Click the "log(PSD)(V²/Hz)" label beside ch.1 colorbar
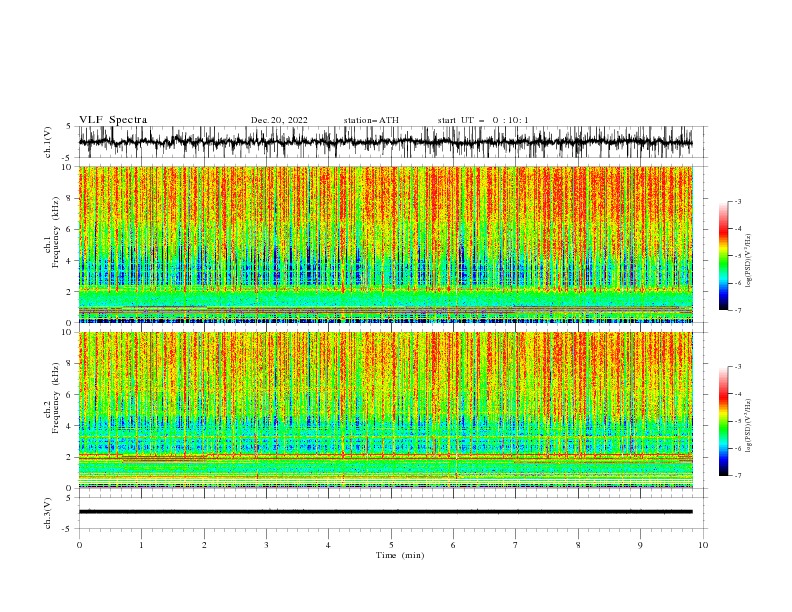Viewport: 792px width, 612px height. tap(748, 261)
